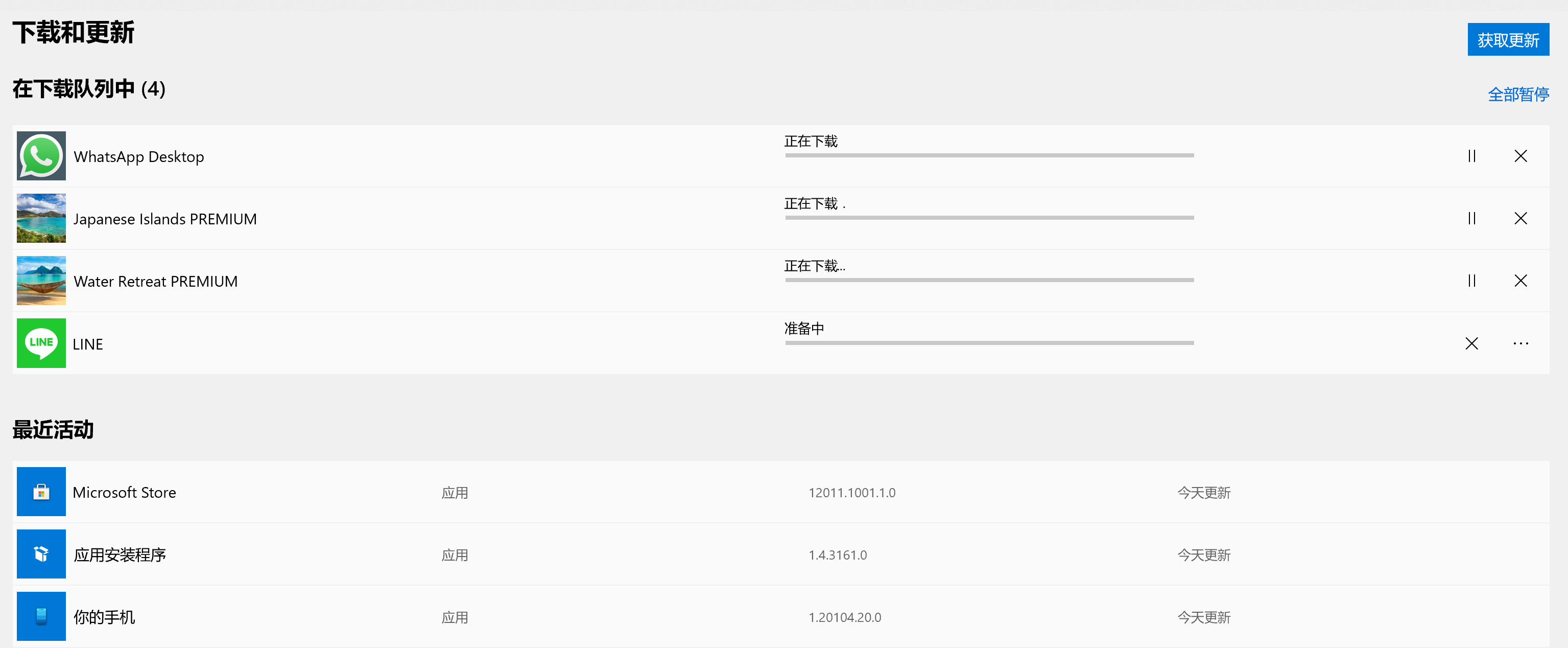Open the Microsoft Store entry in recent activity
Screen dimensions: 1568x648
pos(124,493)
